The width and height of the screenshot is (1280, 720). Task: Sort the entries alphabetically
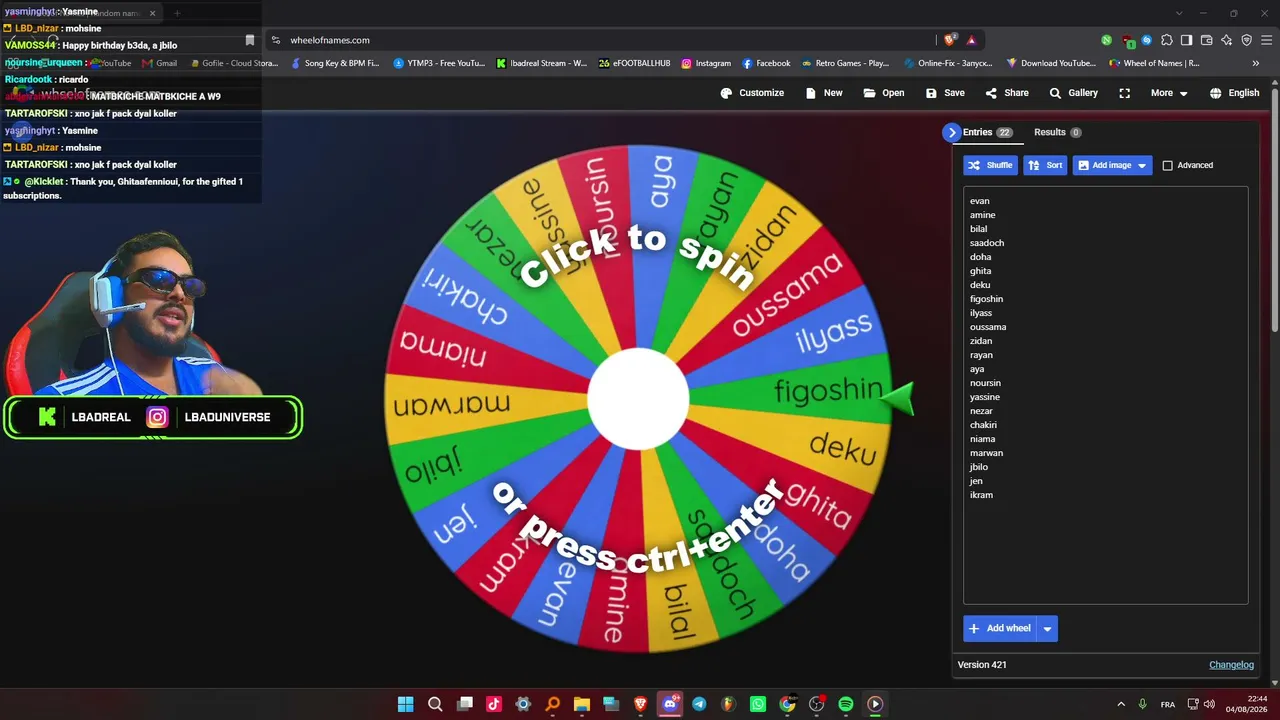(x=1045, y=165)
